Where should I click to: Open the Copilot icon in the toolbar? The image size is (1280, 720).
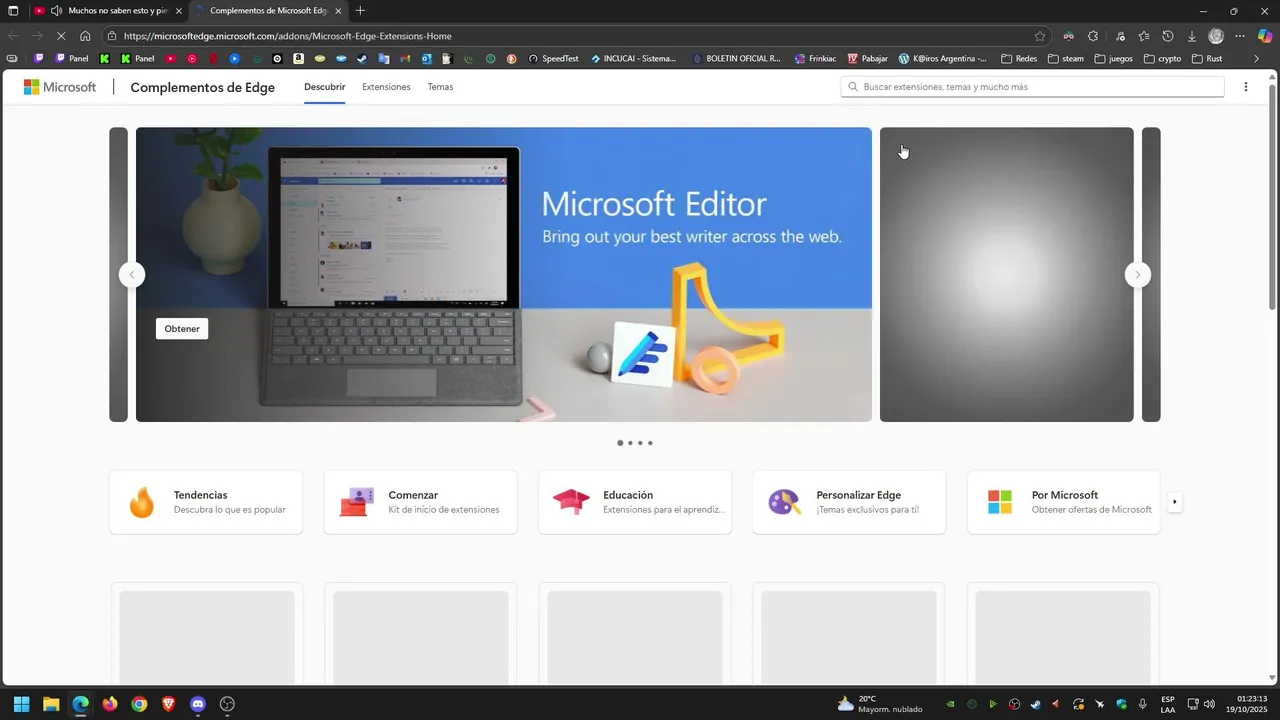tap(1265, 36)
